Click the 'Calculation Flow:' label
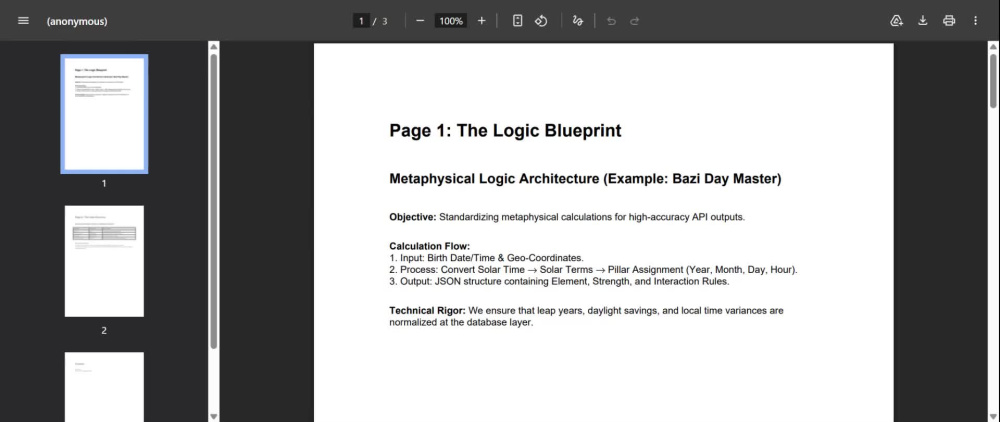This screenshot has height=422, width=1000. click(x=429, y=246)
